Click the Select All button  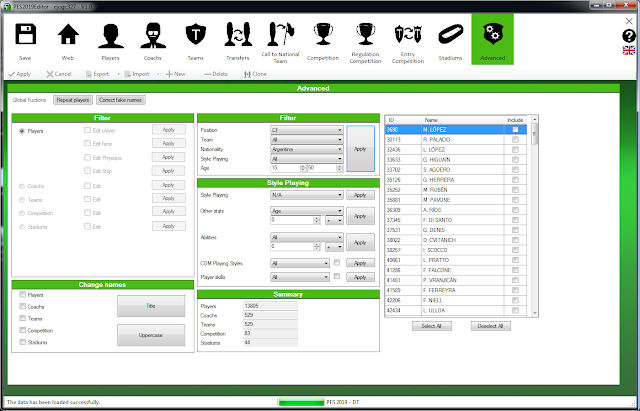coord(431,326)
